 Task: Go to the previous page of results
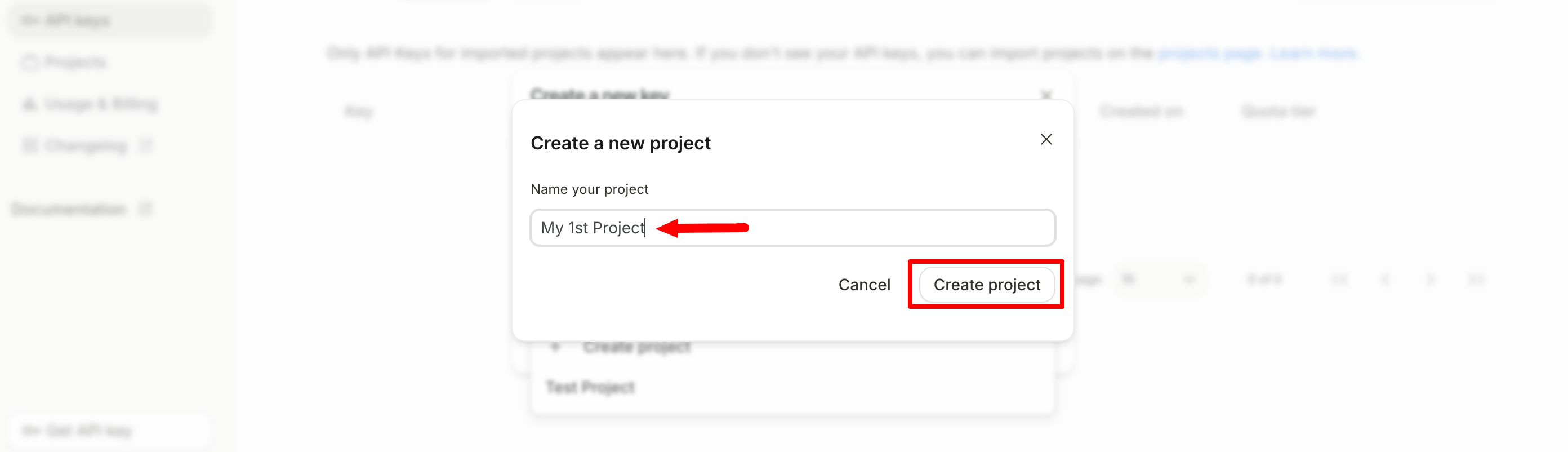[x=1386, y=280]
